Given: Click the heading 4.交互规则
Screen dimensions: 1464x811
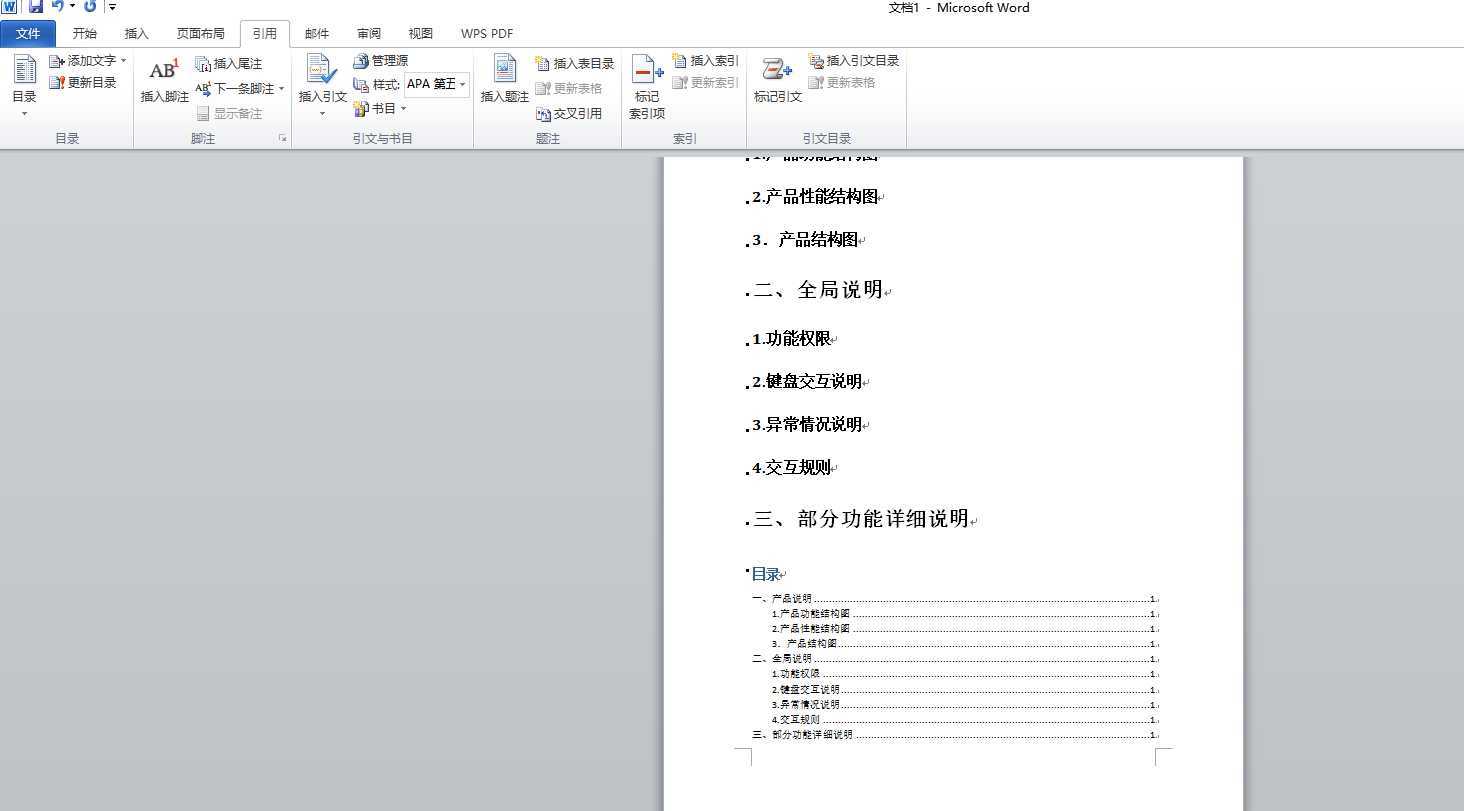Looking at the screenshot, I should [791, 468].
